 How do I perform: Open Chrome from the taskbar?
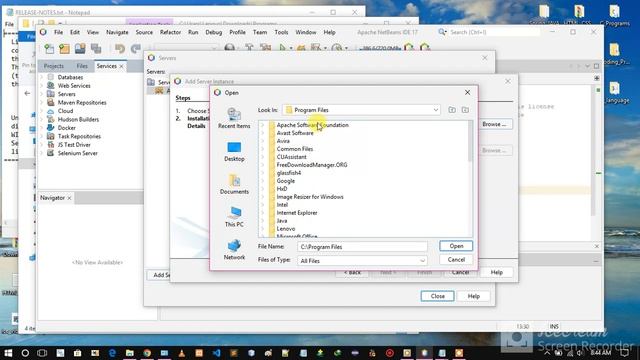[x=147, y=353]
